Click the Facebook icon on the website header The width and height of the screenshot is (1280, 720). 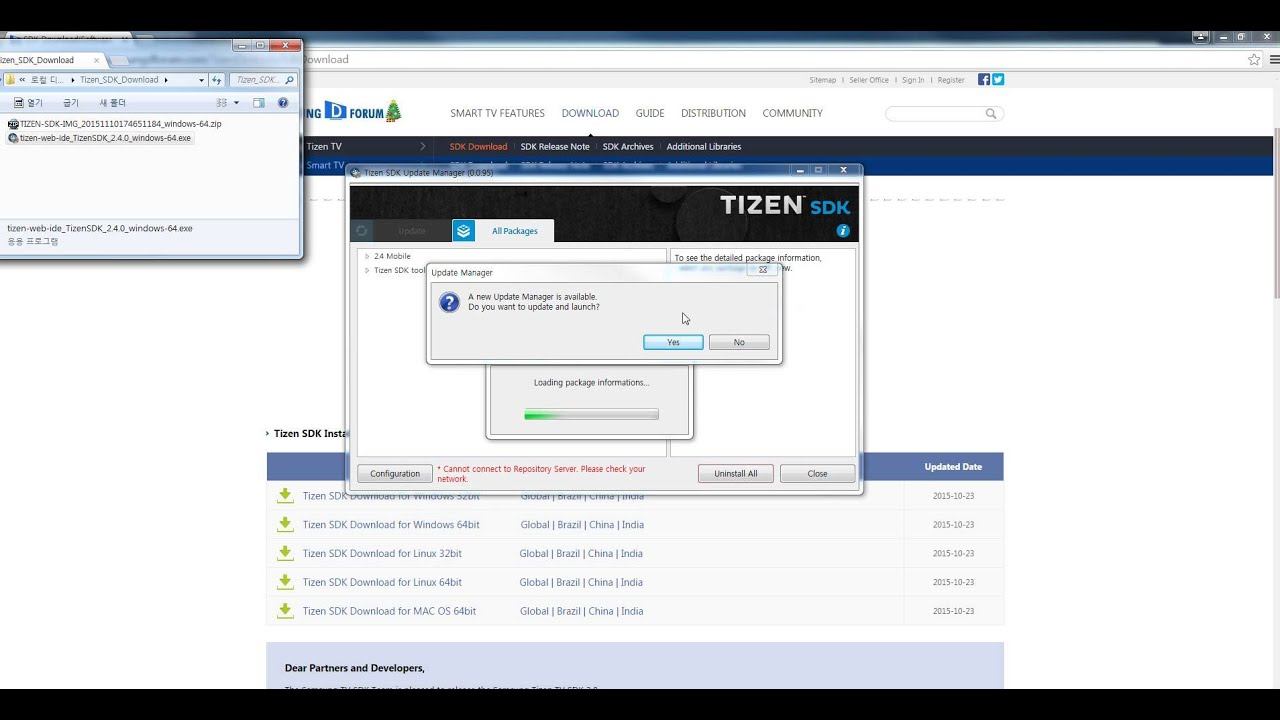pyautogui.click(x=984, y=80)
